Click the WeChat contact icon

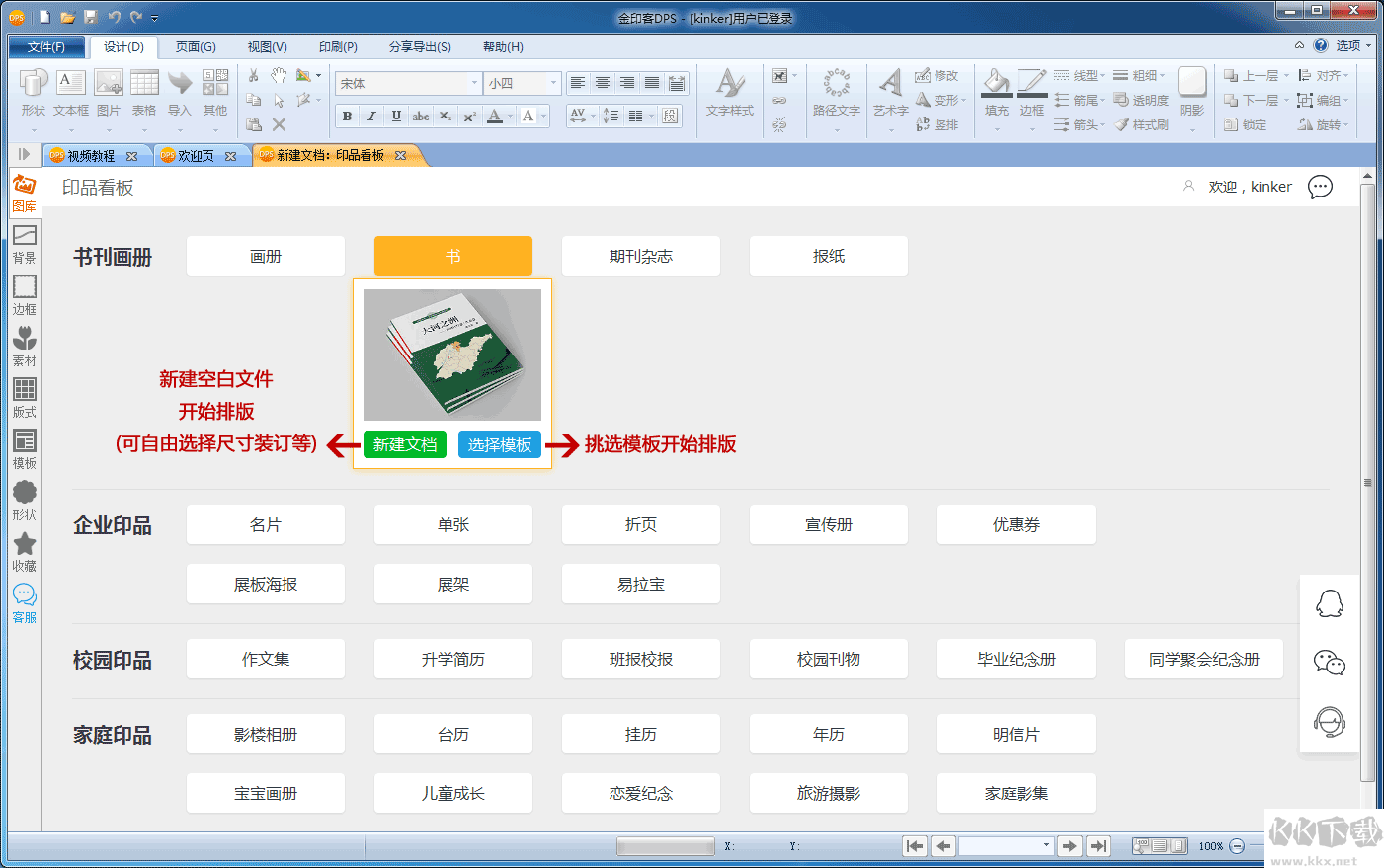[x=1330, y=663]
